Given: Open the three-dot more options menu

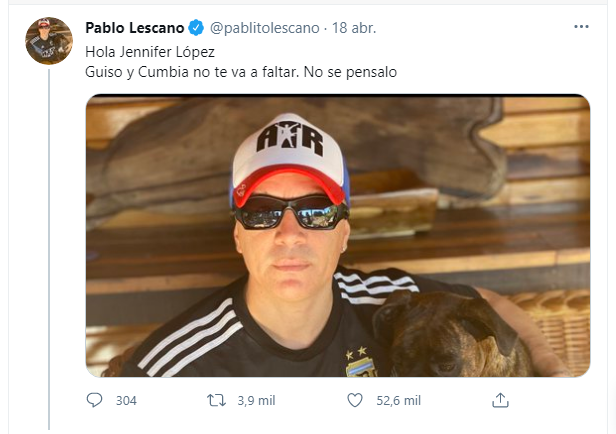Looking at the screenshot, I should coord(581,27).
